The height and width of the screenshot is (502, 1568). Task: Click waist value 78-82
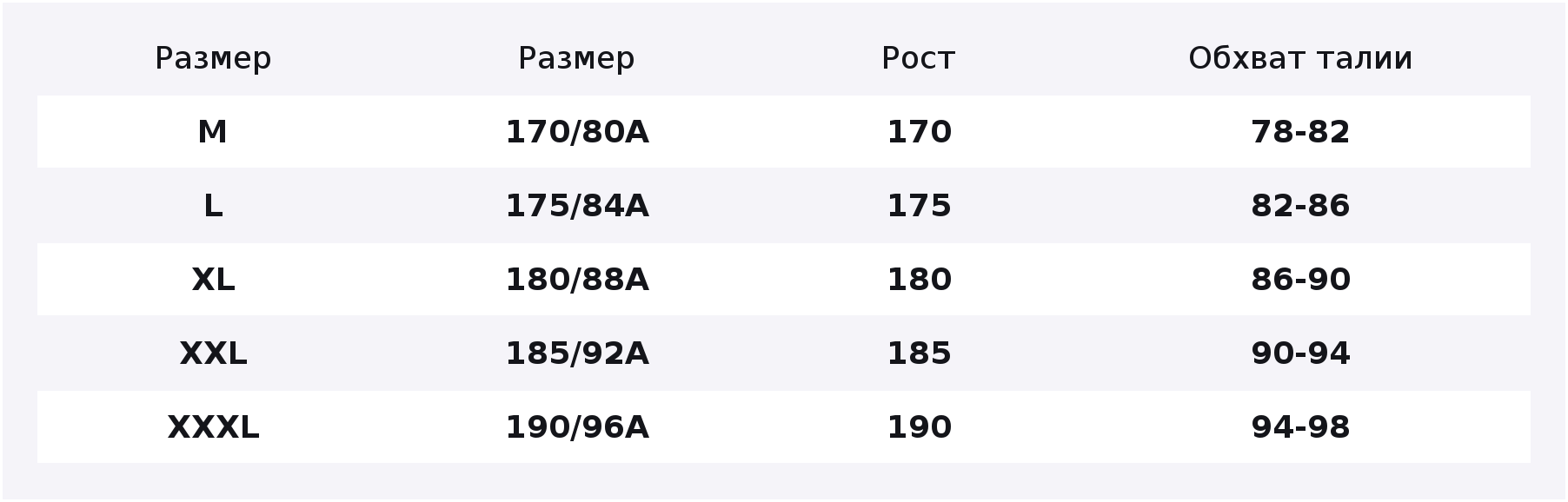click(x=1300, y=132)
